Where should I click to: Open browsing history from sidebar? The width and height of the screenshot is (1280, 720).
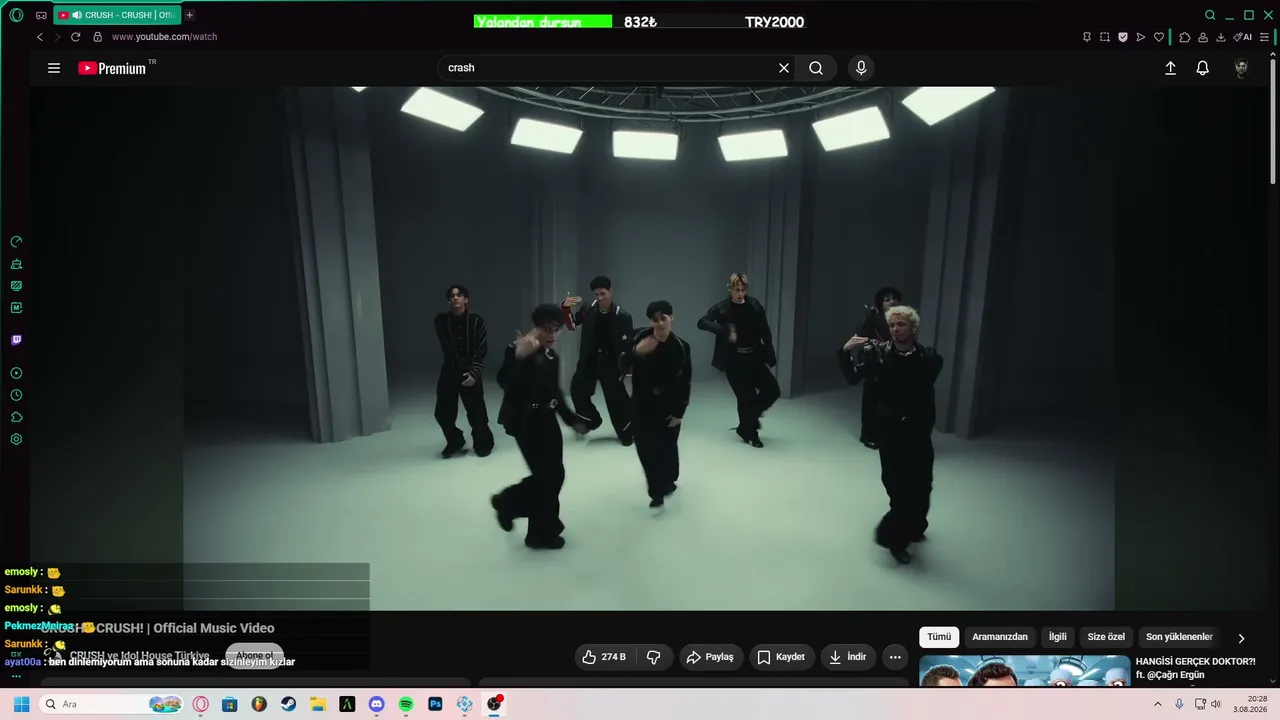tap(16, 395)
